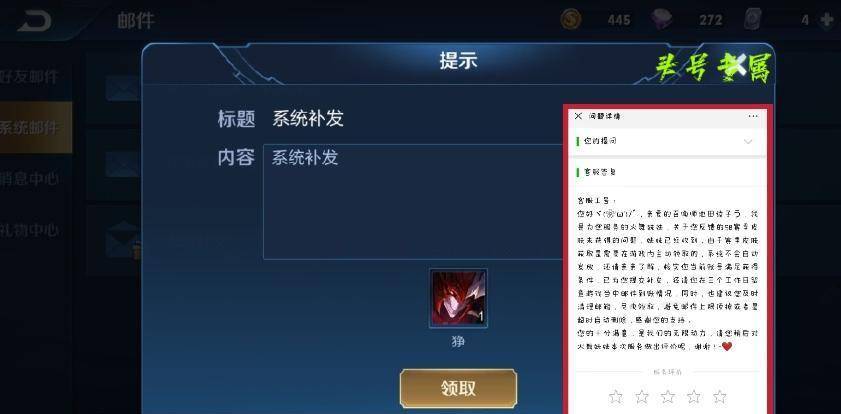Open the three-dot more menu
841x414 pixels.
753,116
